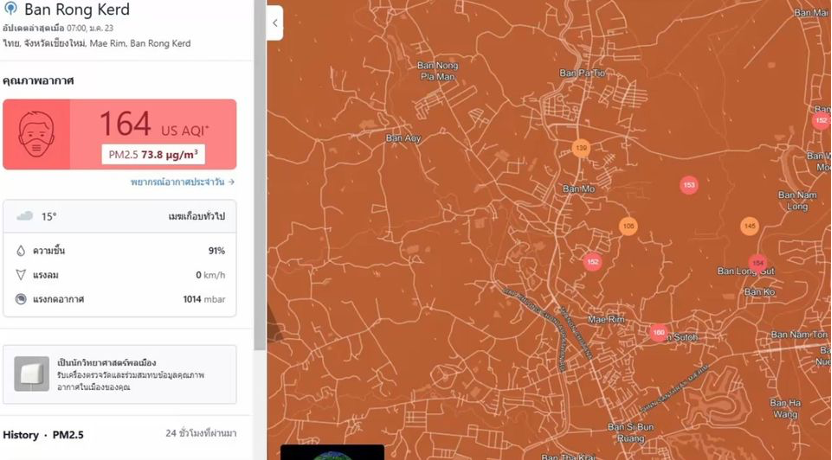This screenshot has height=460, width=832.
Task: Click the wind direction icon
Action: (x=21, y=275)
